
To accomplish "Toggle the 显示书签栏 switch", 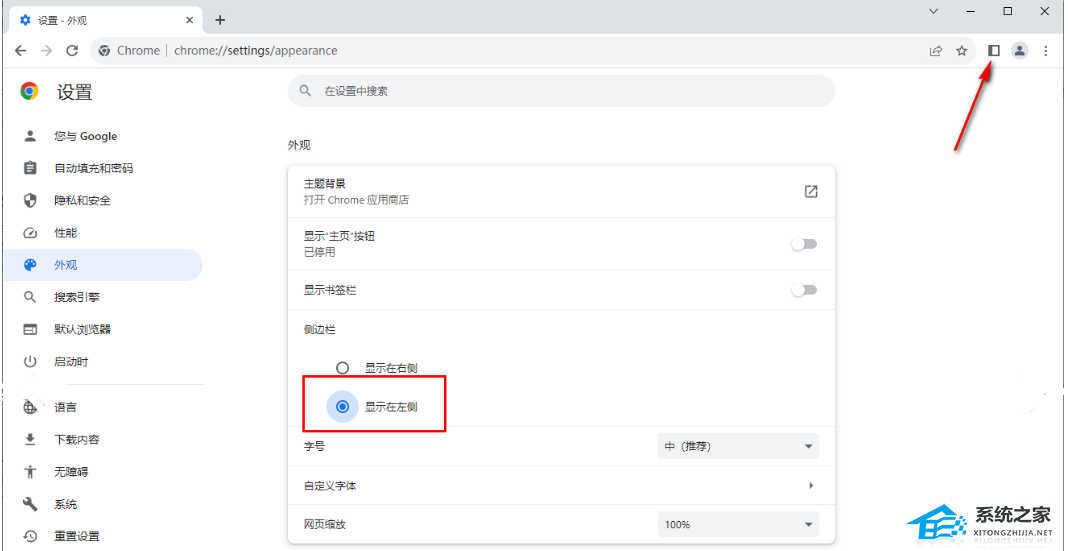I will pyautogui.click(x=804, y=290).
